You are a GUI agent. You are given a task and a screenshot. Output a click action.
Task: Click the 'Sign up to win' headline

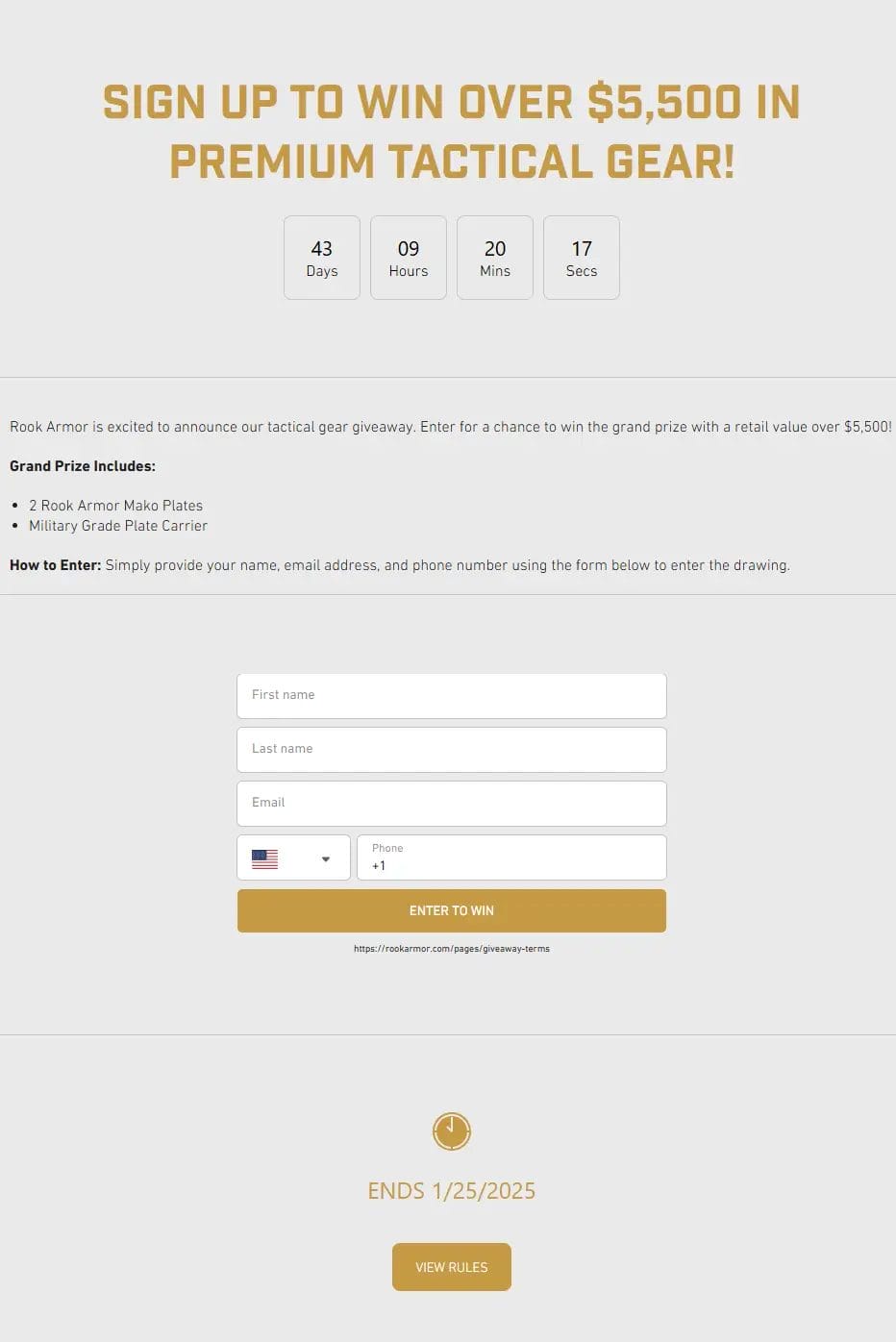(x=451, y=132)
